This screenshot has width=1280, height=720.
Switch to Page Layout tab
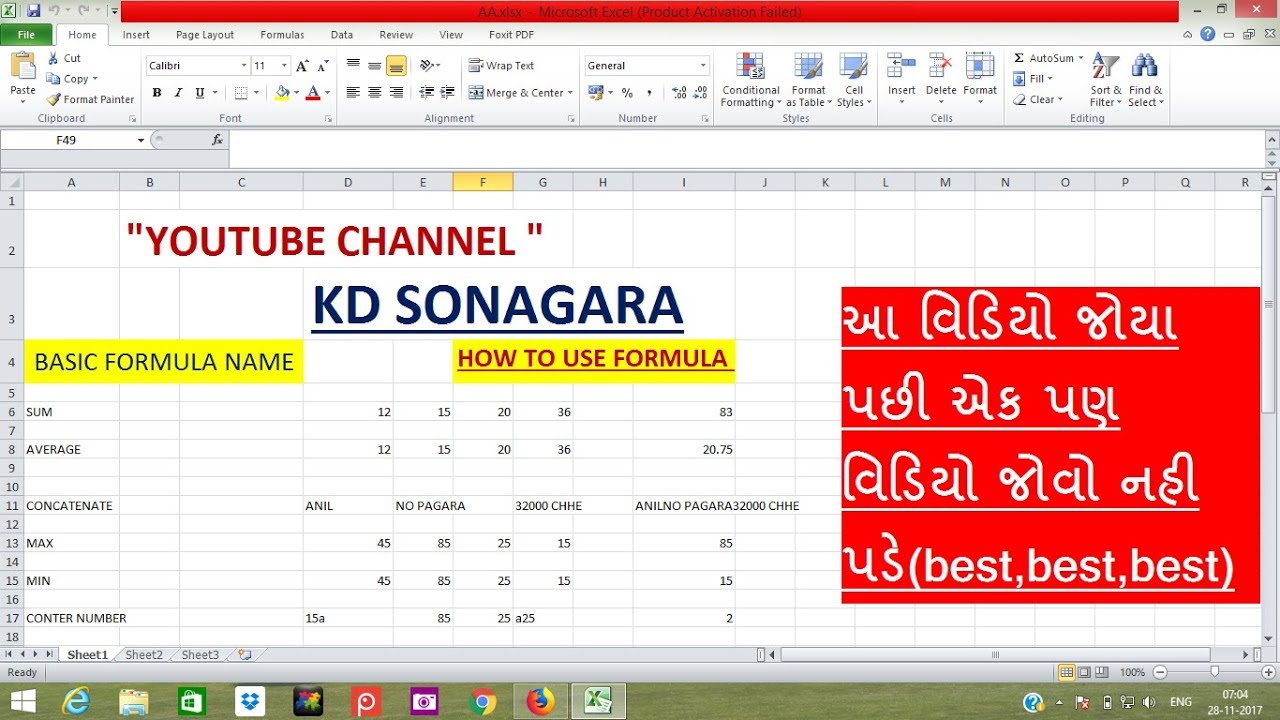pyautogui.click(x=205, y=35)
